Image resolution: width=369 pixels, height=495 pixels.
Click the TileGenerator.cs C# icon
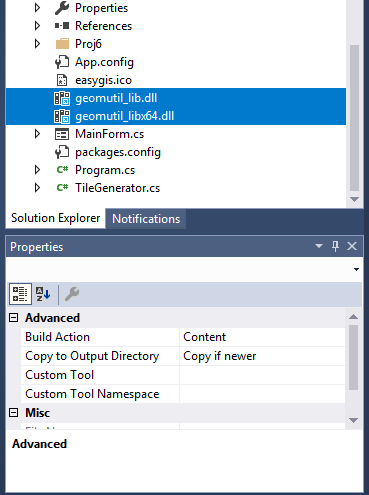coord(62,188)
